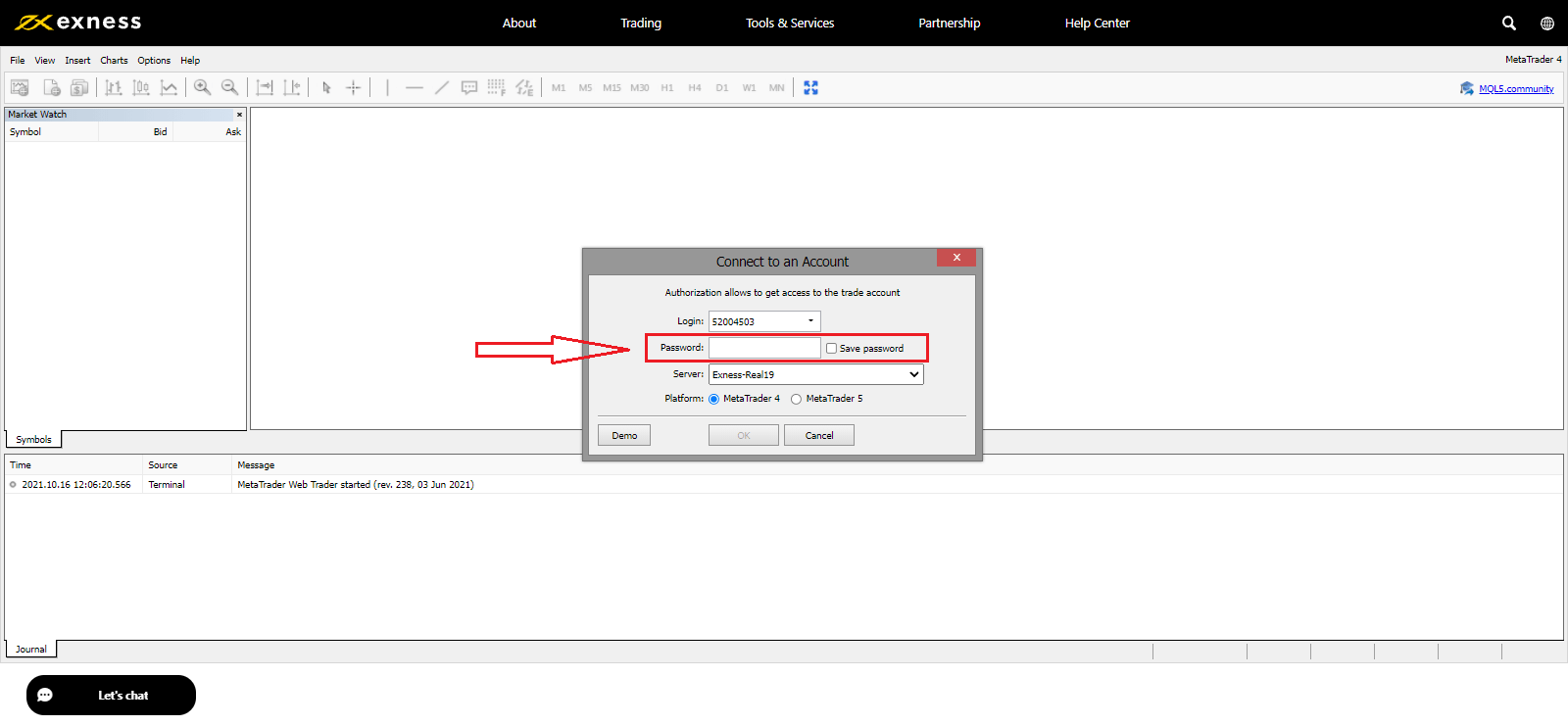
Task: Click the Password input field
Action: 764,348
